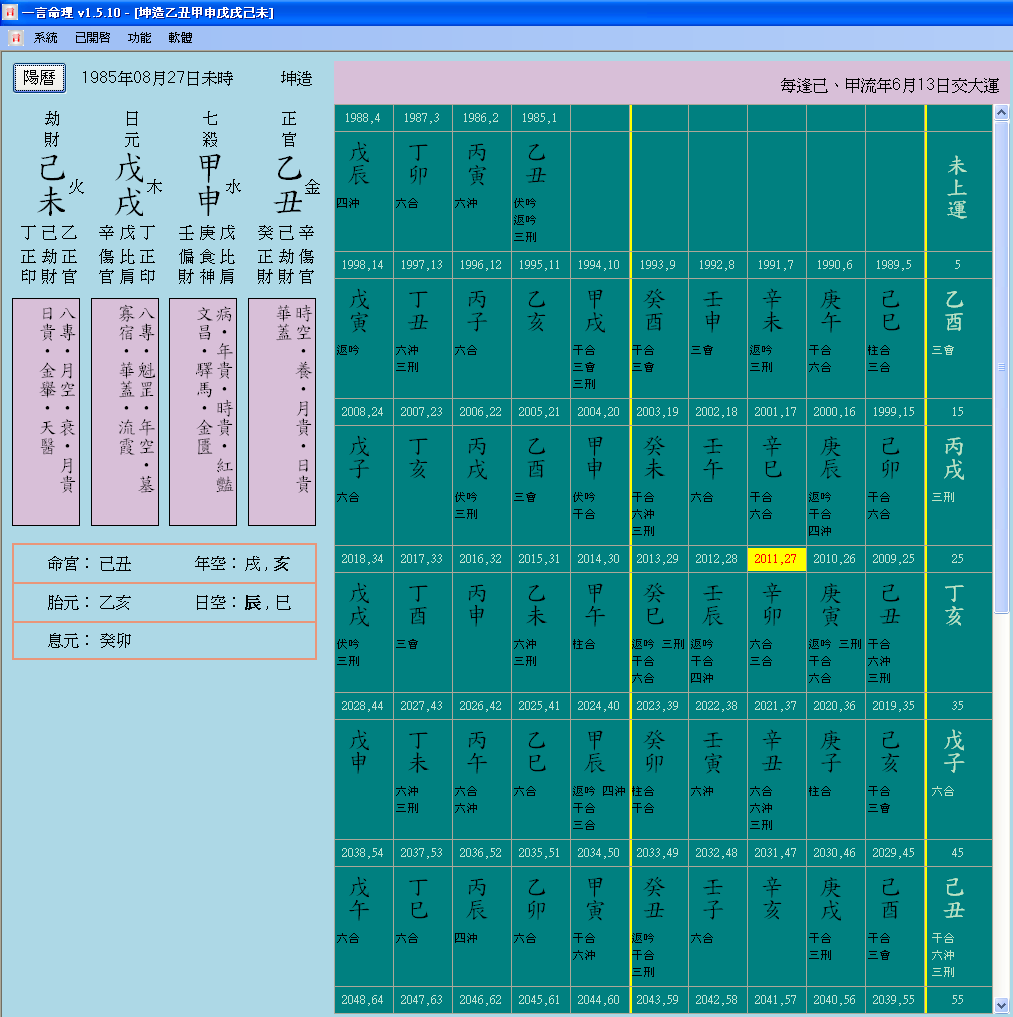Click the 命宮:己丑 entry
Viewport: 1013px width, 1017px height.
89,564
